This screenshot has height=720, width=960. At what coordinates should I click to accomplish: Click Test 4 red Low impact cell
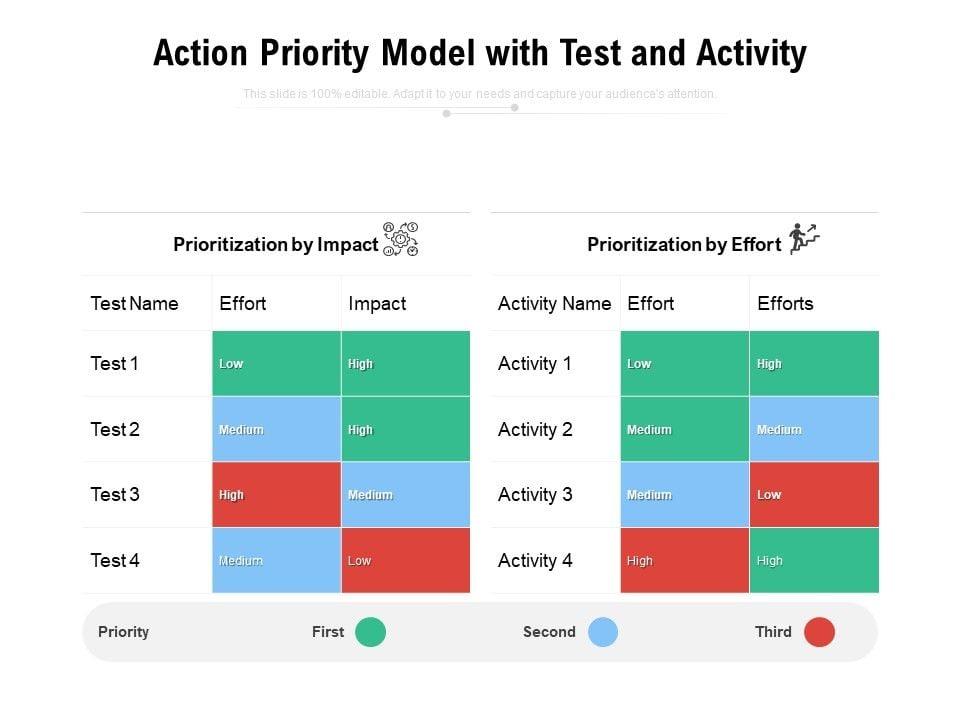click(405, 560)
